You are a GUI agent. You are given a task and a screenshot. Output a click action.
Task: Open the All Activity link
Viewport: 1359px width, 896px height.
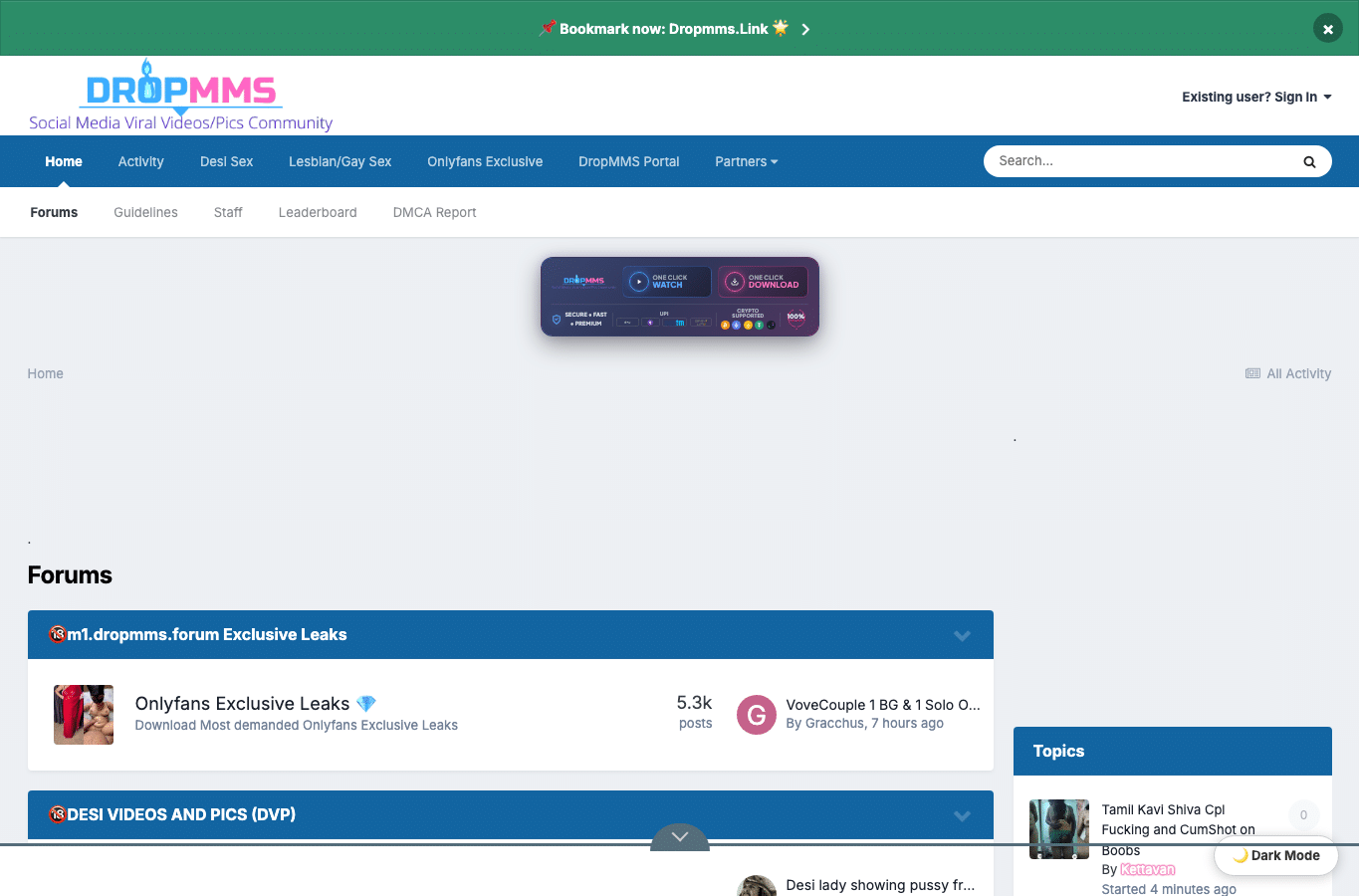click(1288, 373)
